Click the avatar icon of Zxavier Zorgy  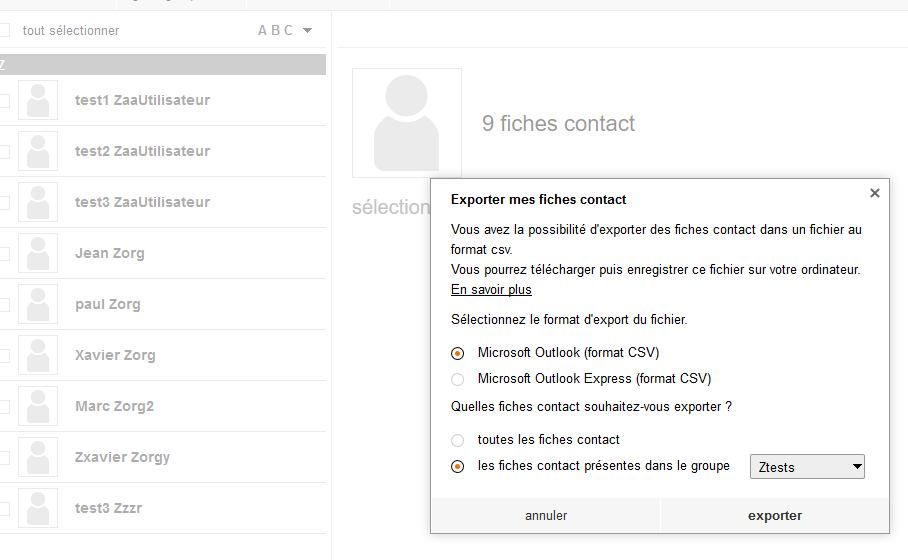pos(38,458)
